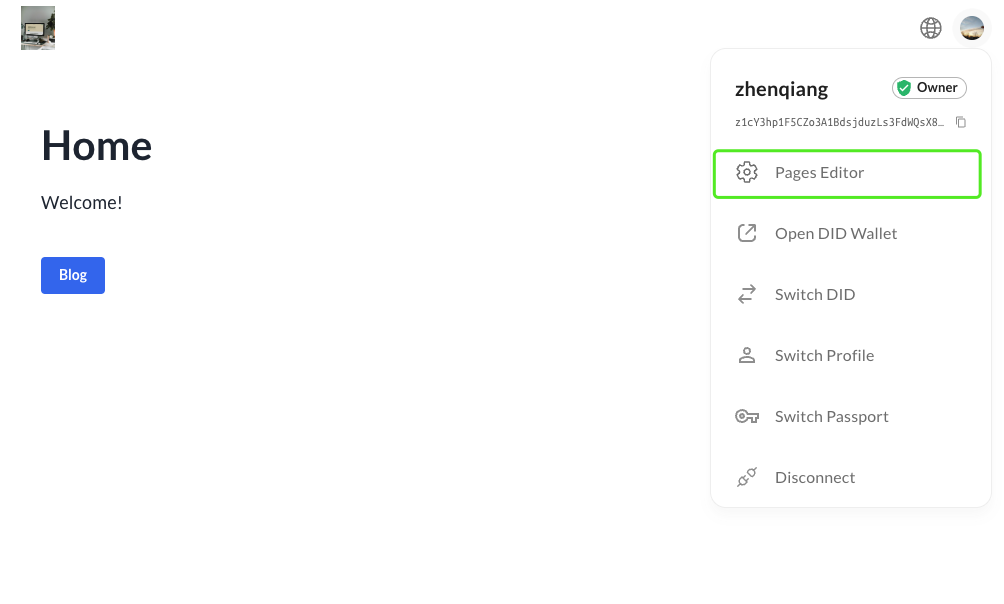1004x604 pixels.
Task: Click the site logo thumbnail
Action: (x=38, y=28)
